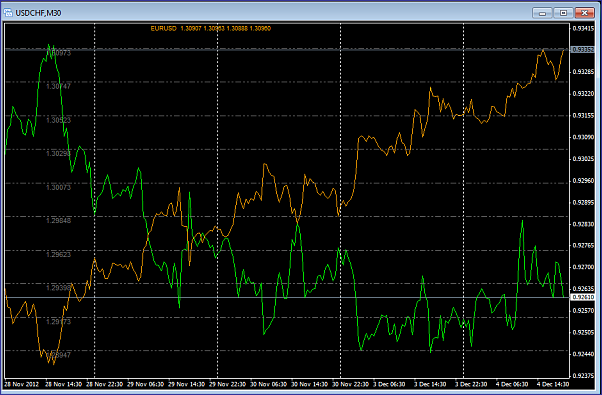This screenshot has width=602, height=395.
Task: Click the 0.93090 price scale label
Action: 583,137
